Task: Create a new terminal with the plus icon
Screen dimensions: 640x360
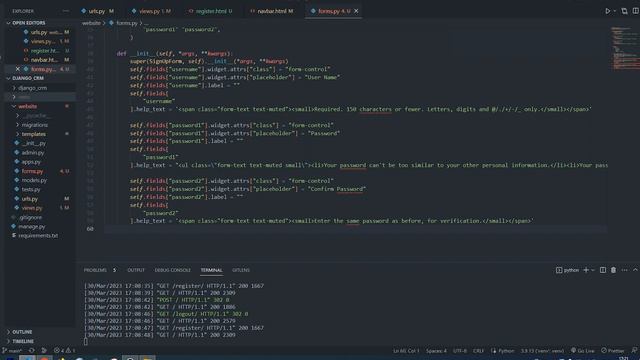Action: click(586, 270)
